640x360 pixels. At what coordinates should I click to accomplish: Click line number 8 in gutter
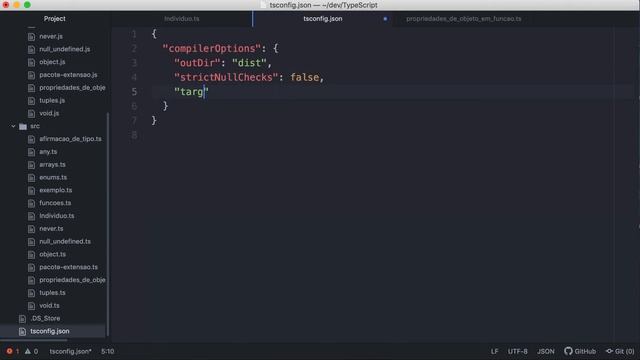(x=134, y=135)
